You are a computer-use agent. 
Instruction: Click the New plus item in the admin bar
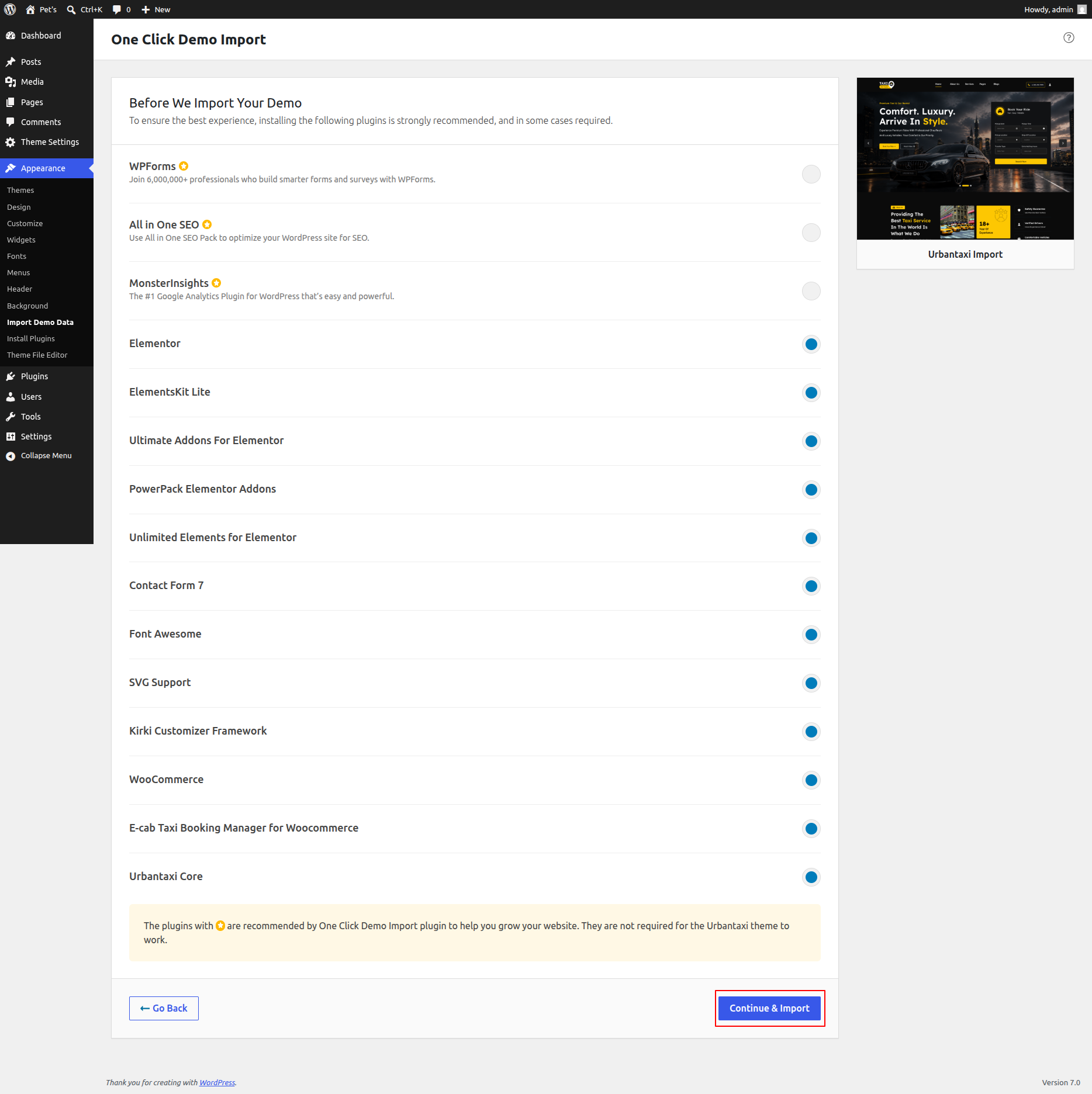[156, 9]
